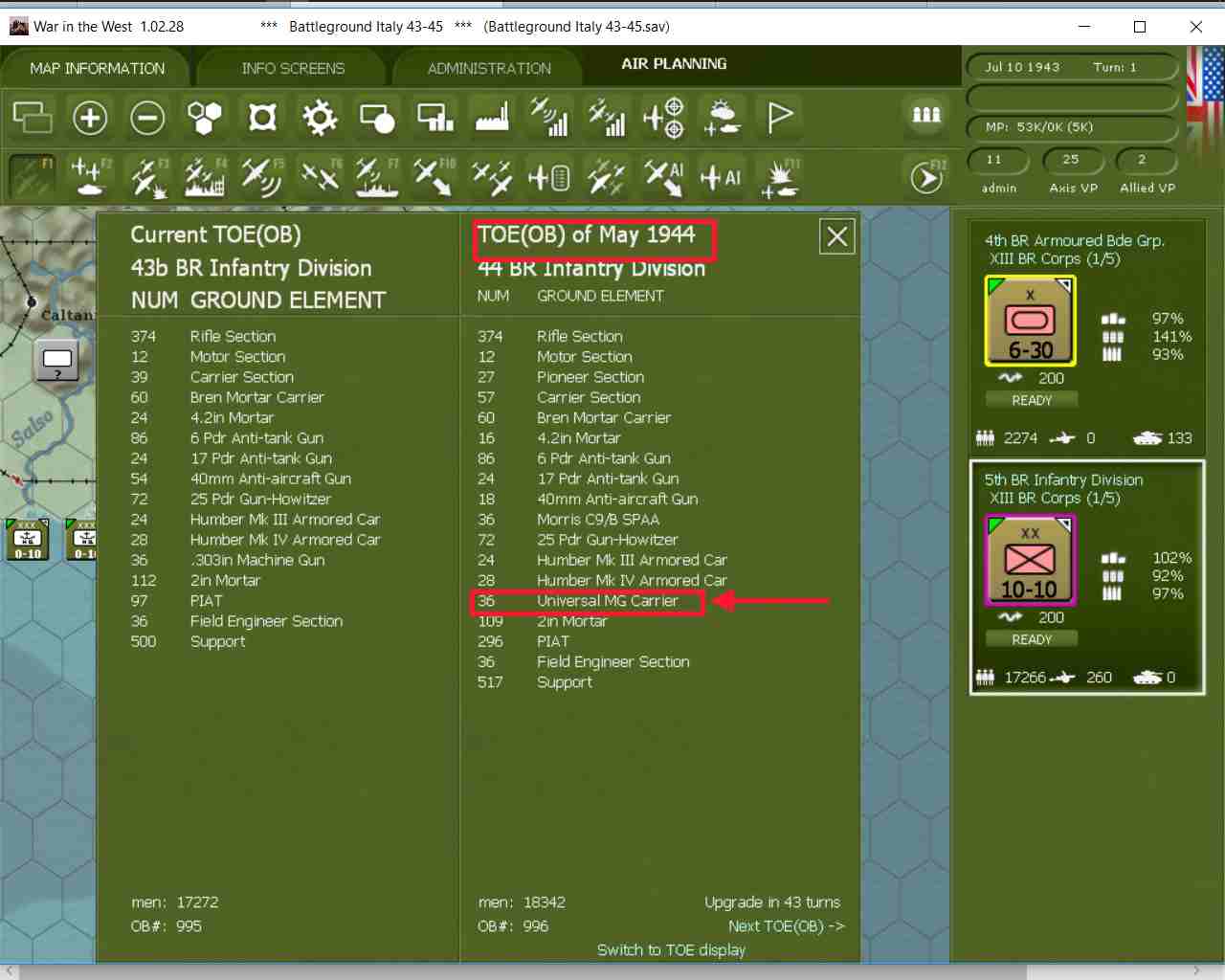Select the flag icon in top toolbar

(779, 118)
